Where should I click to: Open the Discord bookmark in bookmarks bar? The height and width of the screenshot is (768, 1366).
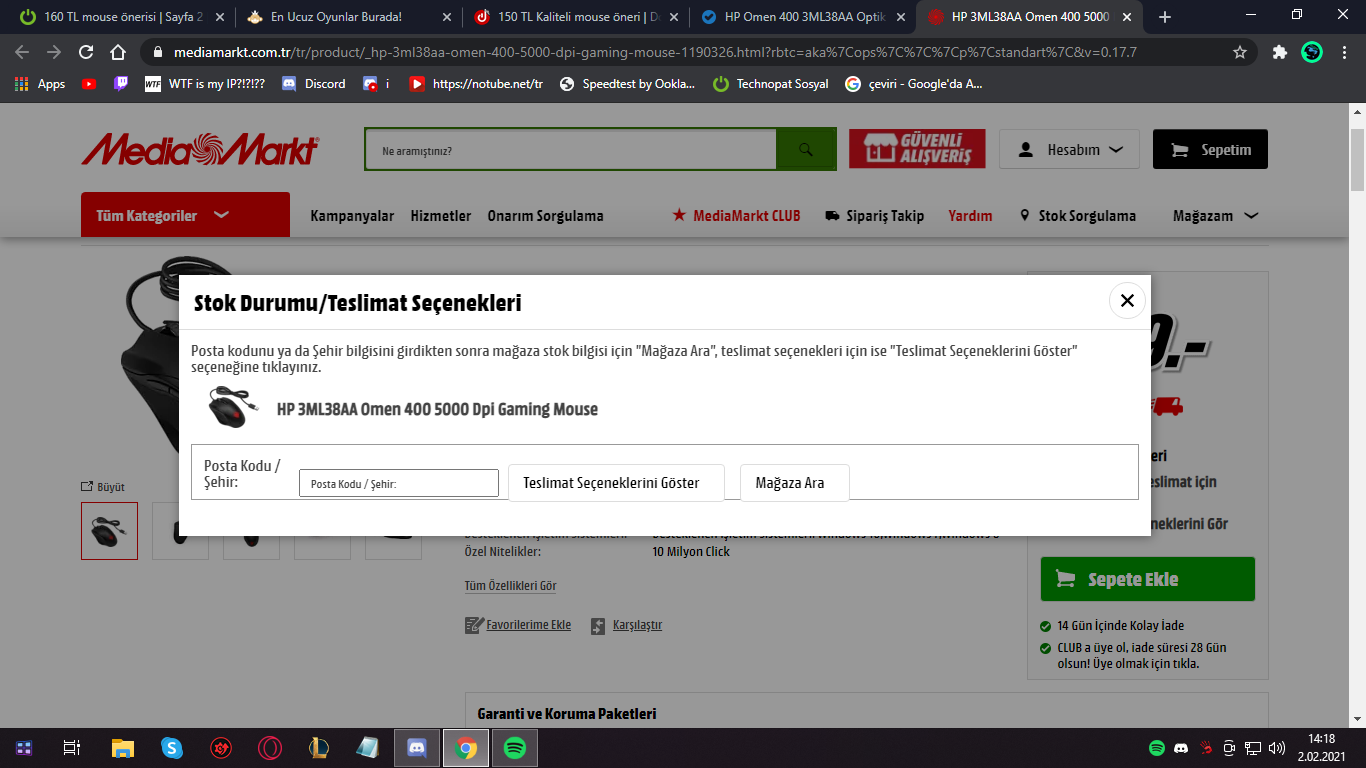(x=314, y=84)
